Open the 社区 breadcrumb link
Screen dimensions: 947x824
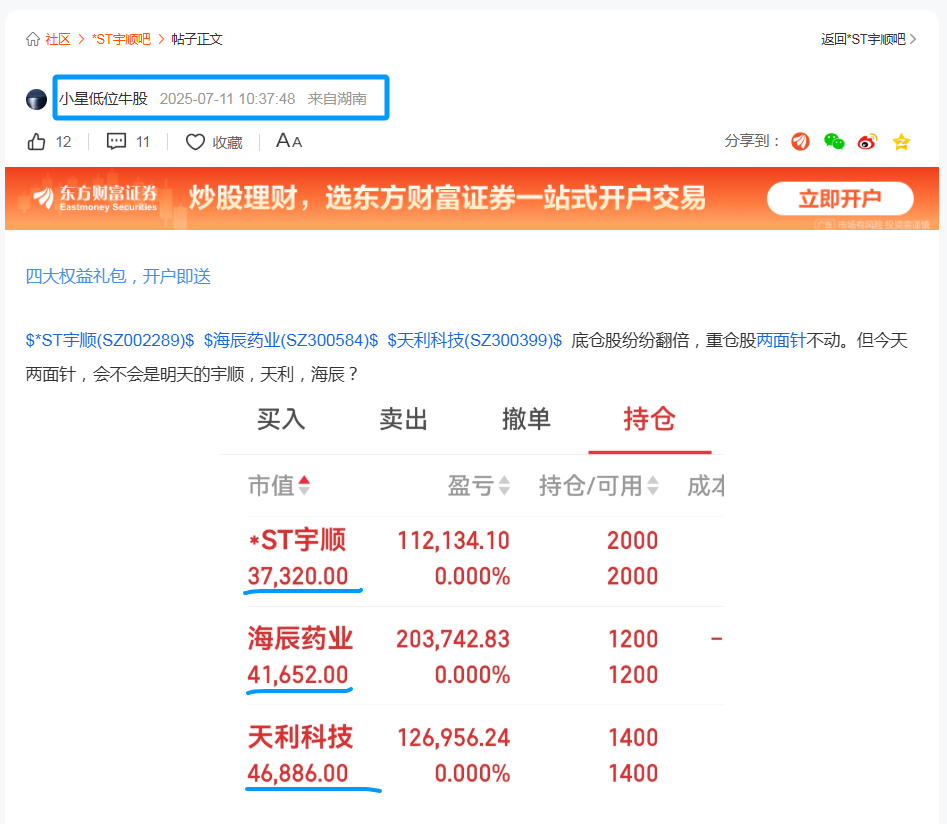(x=57, y=39)
